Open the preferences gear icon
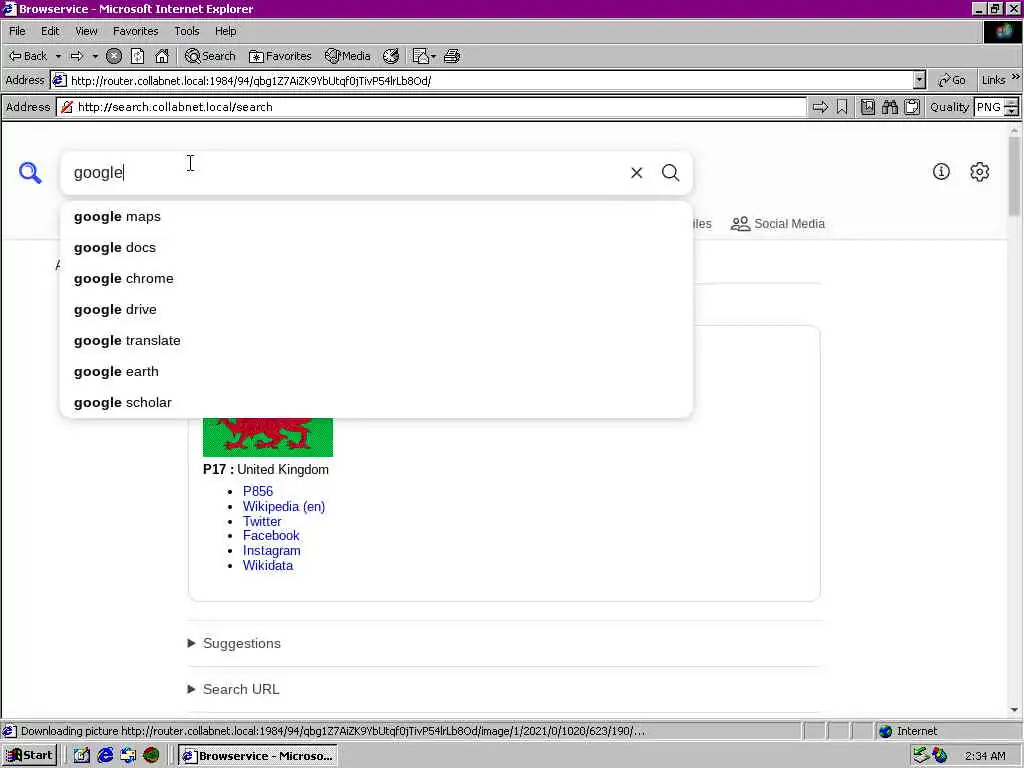 (980, 172)
